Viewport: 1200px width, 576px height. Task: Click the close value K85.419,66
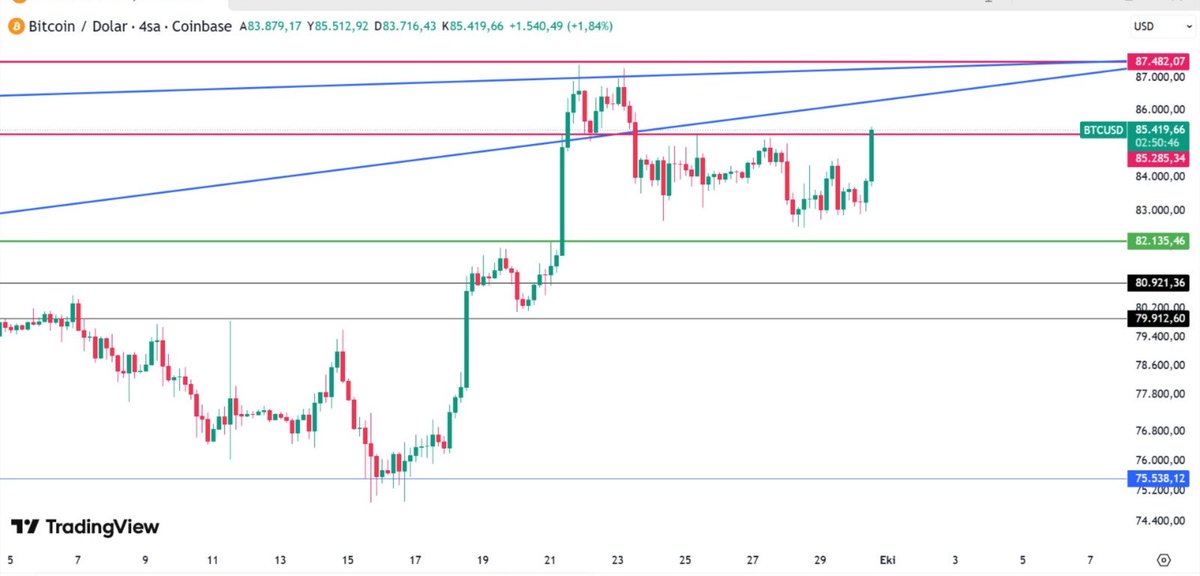pos(475,28)
